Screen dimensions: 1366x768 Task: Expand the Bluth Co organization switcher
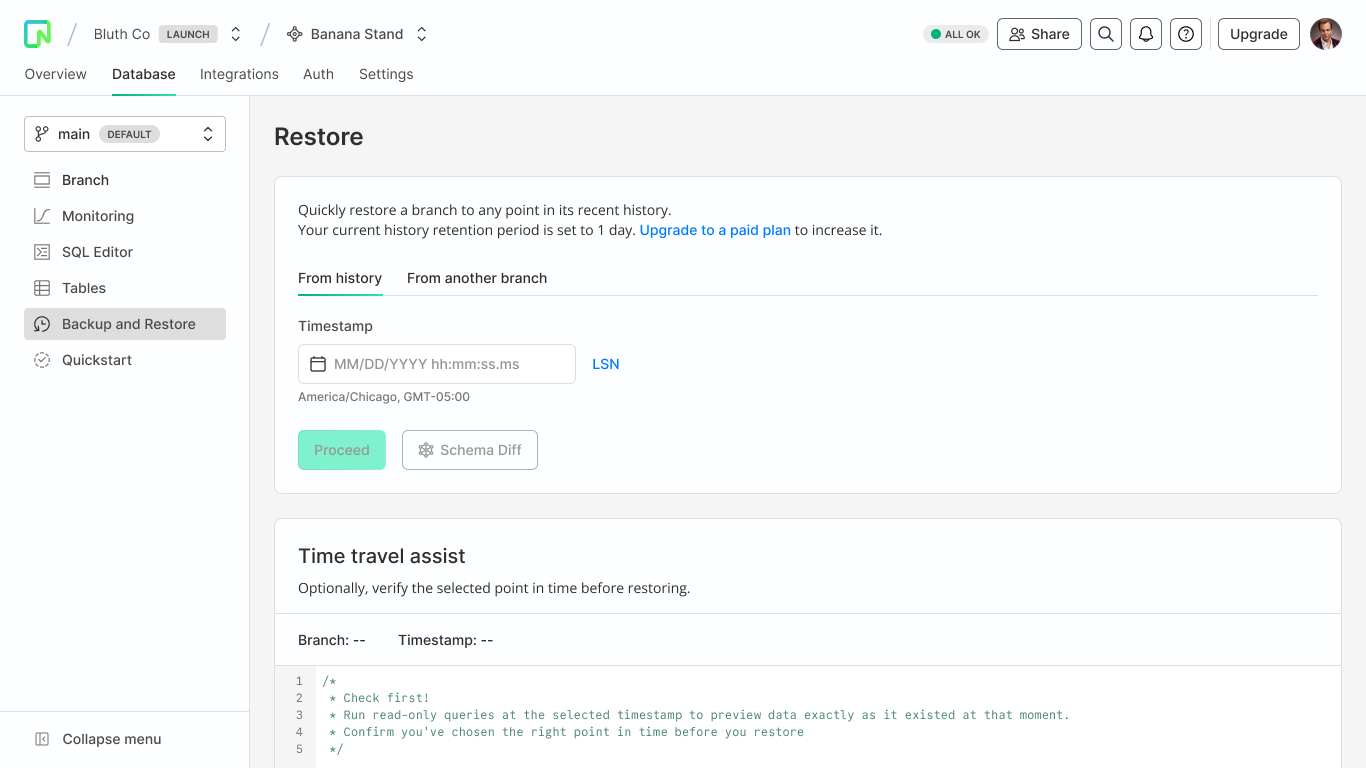pos(236,34)
